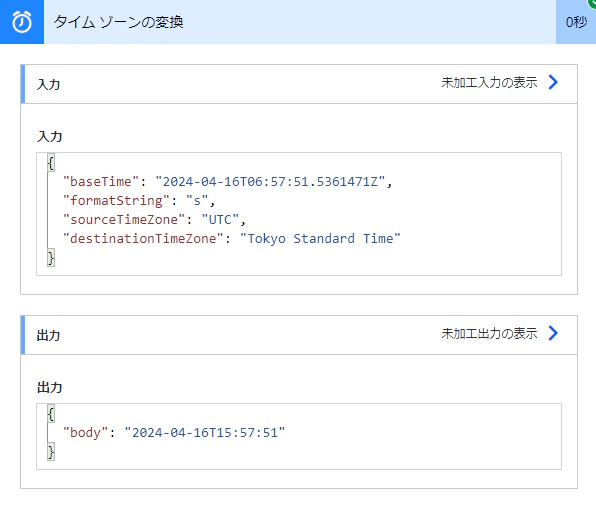Show raw inputs via 未加工入力の表示 link
Viewport: 596px width, 508px height.
click(489, 82)
